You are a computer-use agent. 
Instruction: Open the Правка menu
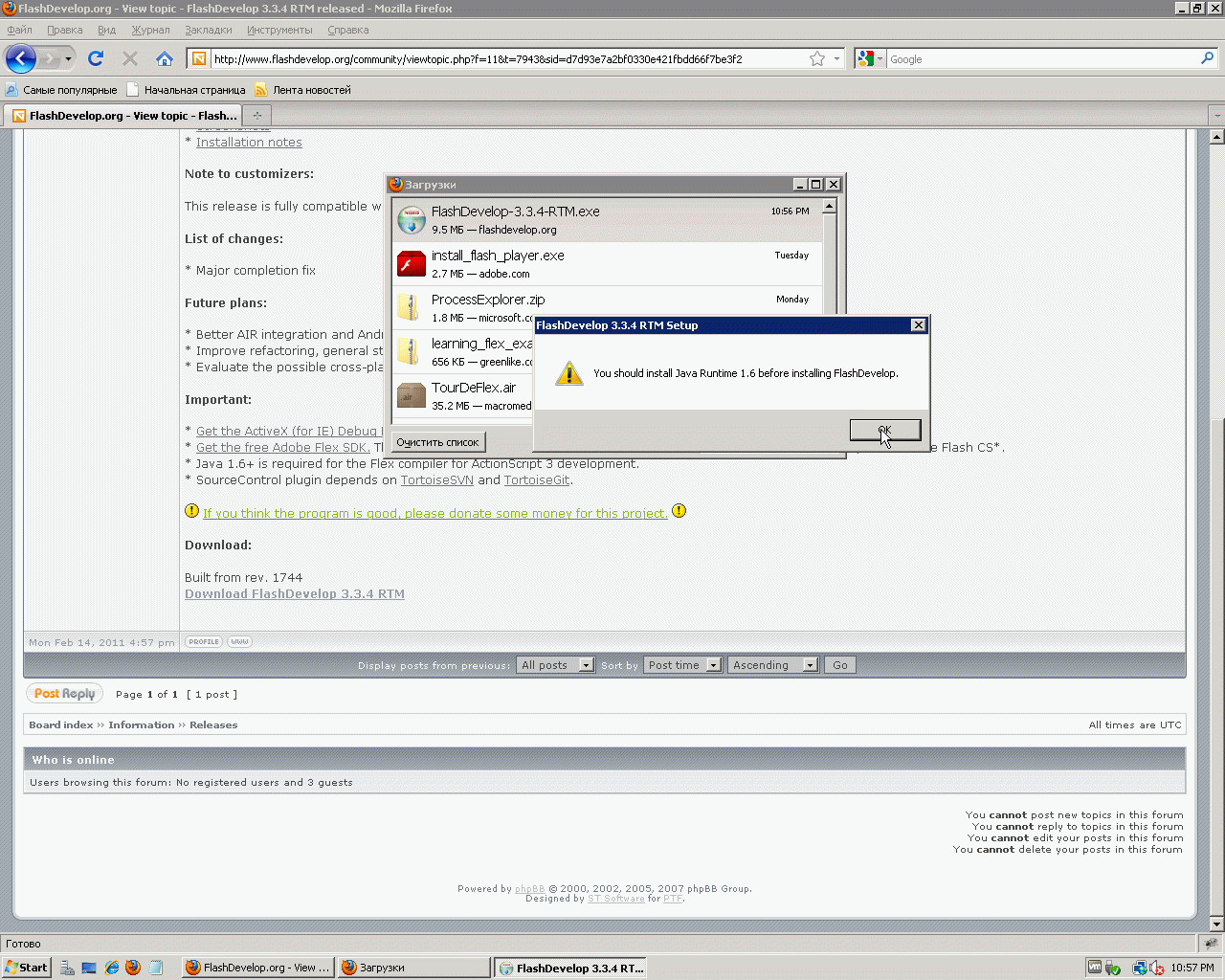coord(65,30)
